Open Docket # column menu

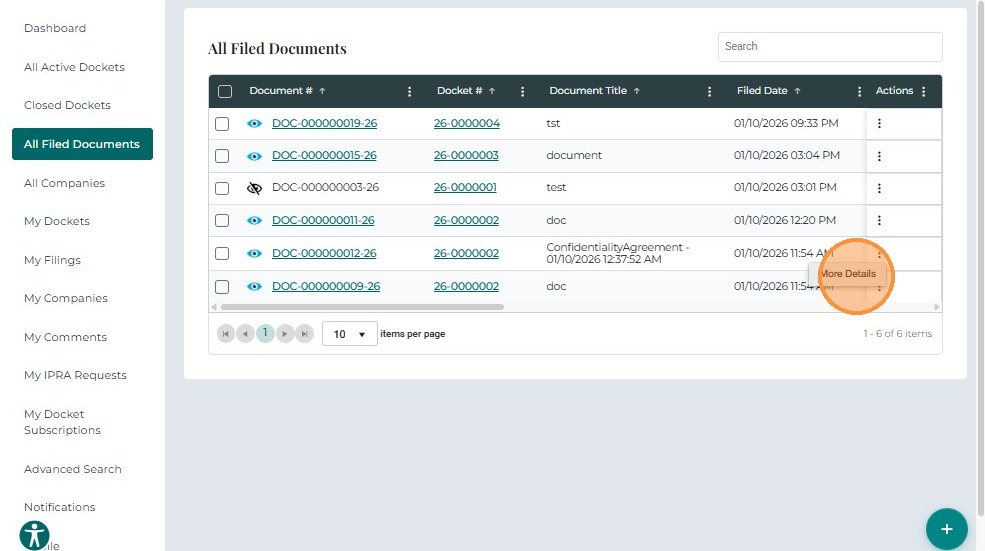click(x=522, y=92)
